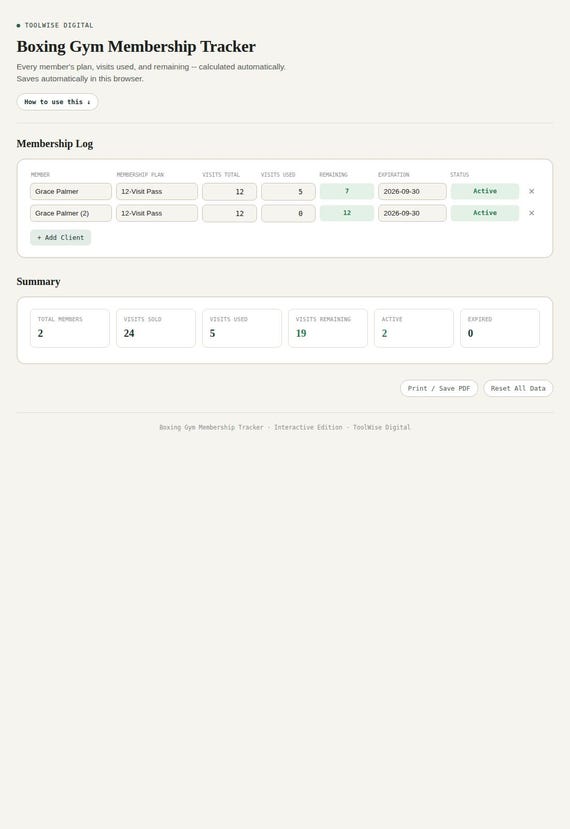Click Grace Palmer's Active status badge

tap(485, 191)
